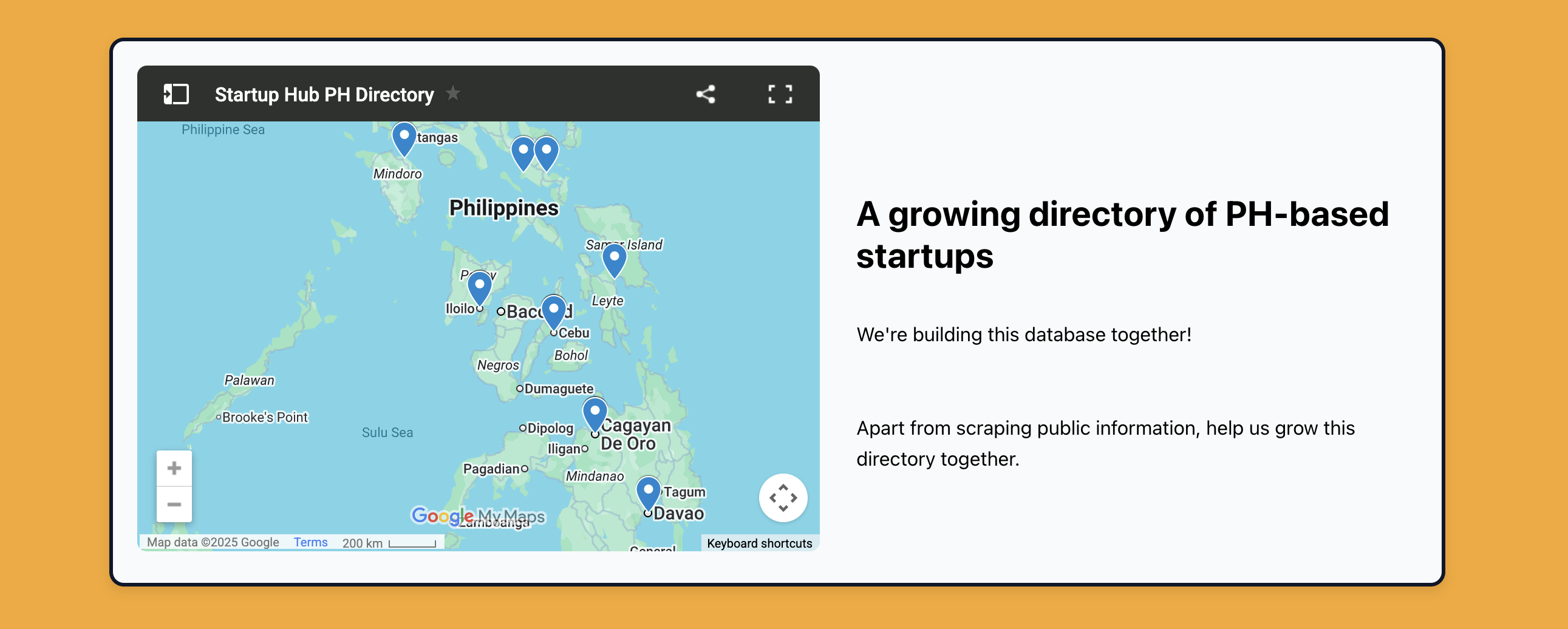Click the Pagadian city label
The image size is (1568, 629).
[491, 469]
